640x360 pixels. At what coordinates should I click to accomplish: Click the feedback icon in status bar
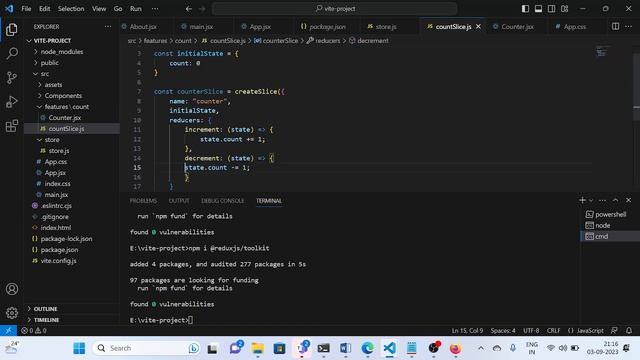pos(614,331)
